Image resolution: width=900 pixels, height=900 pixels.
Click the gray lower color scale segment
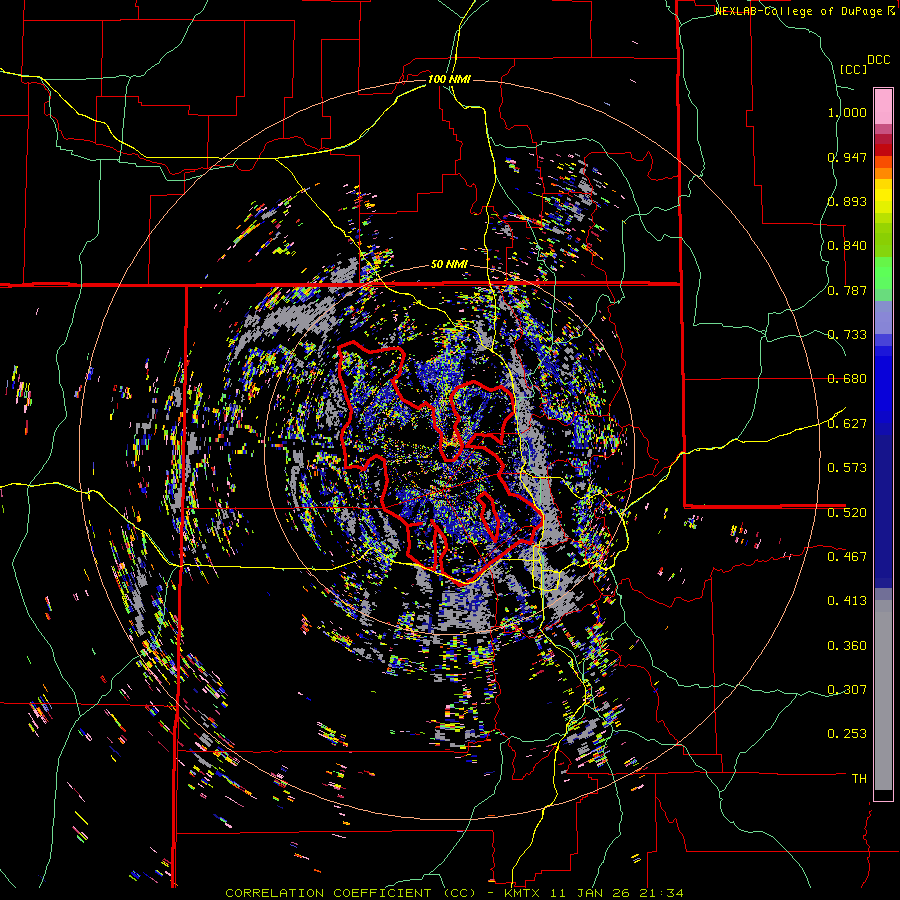pyautogui.click(x=883, y=700)
